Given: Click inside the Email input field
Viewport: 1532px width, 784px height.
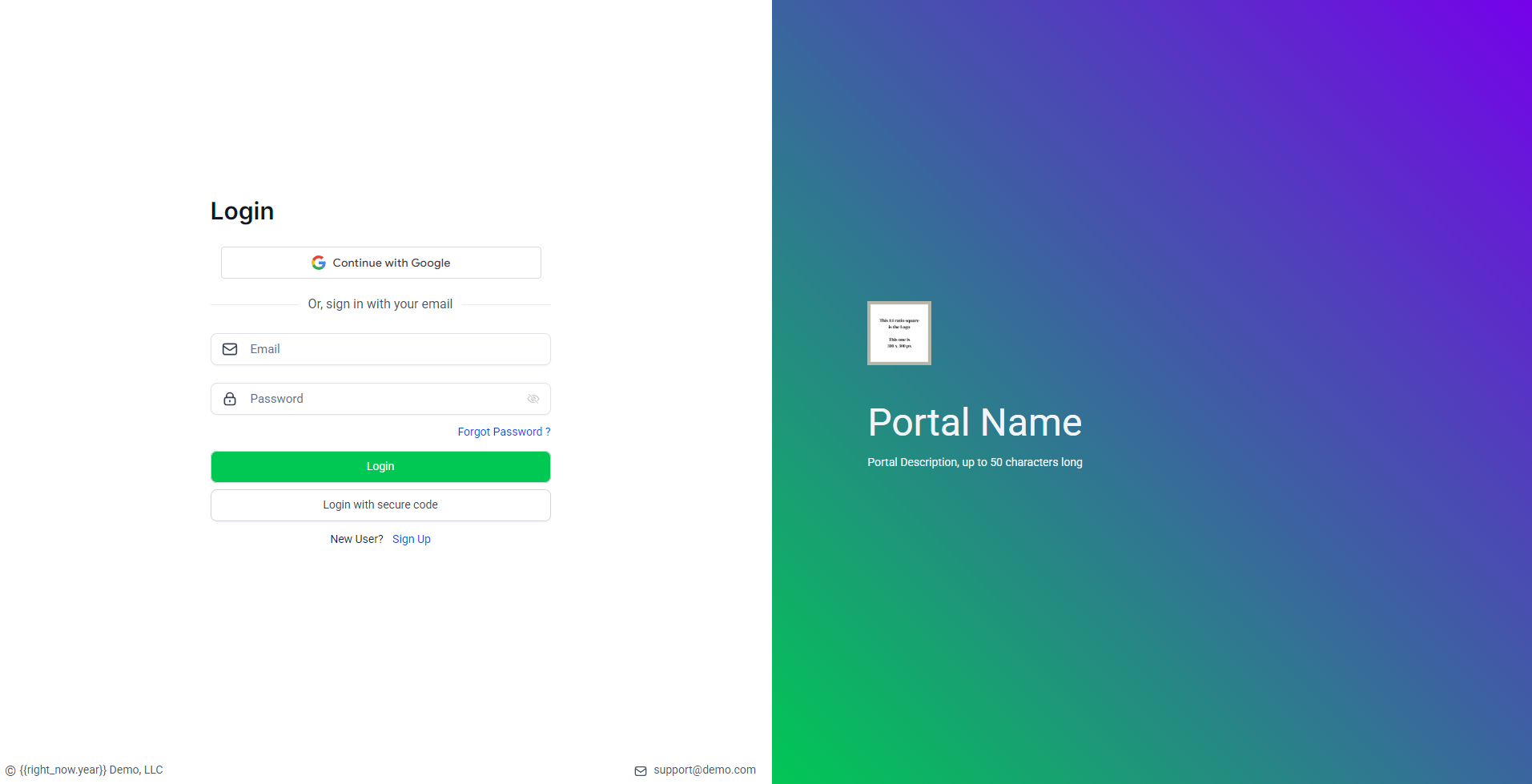Looking at the screenshot, I should click(376, 349).
